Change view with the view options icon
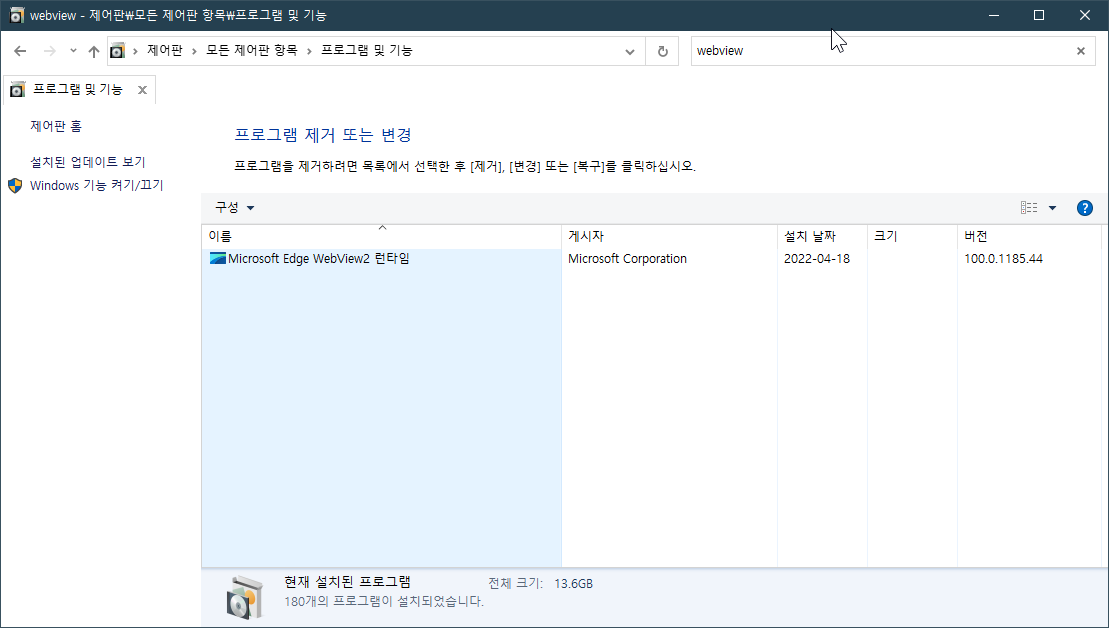Viewport: 1109px width, 628px height. click(1029, 208)
